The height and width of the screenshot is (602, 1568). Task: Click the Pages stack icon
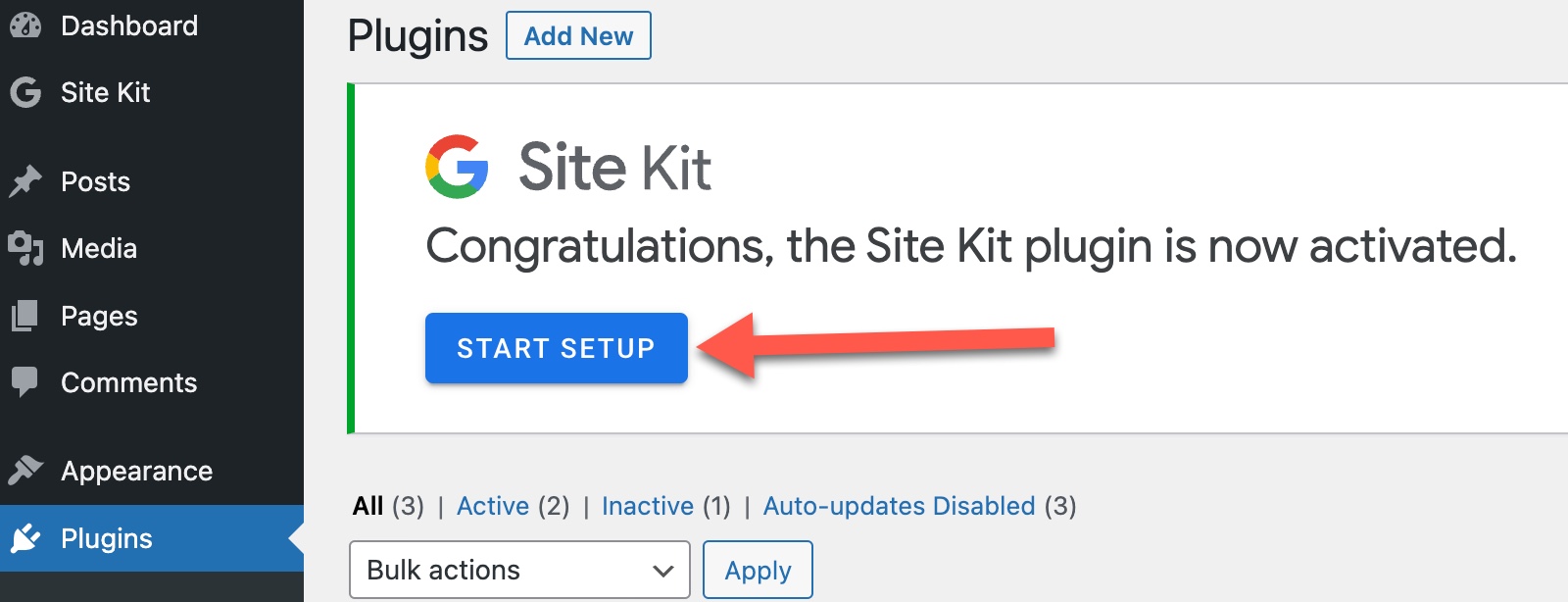click(x=24, y=316)
